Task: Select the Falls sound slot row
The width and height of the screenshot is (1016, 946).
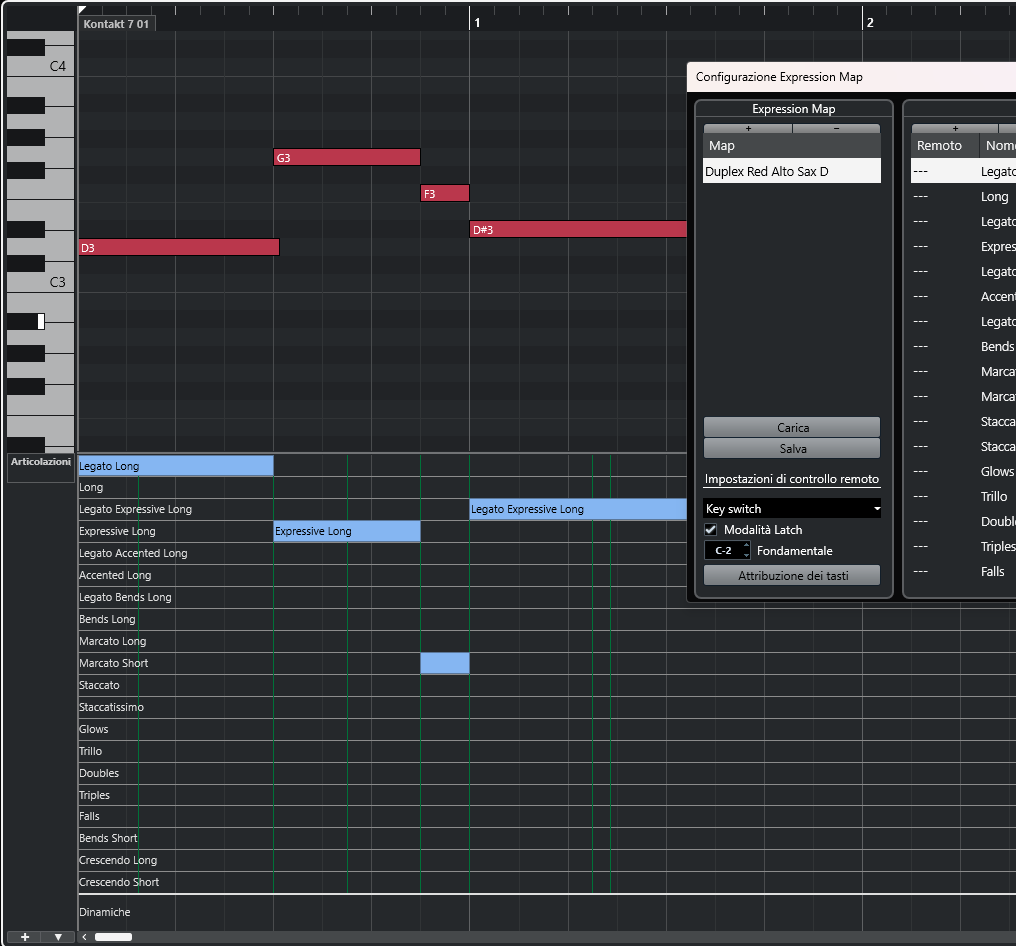Action: [x=964, y=571]
